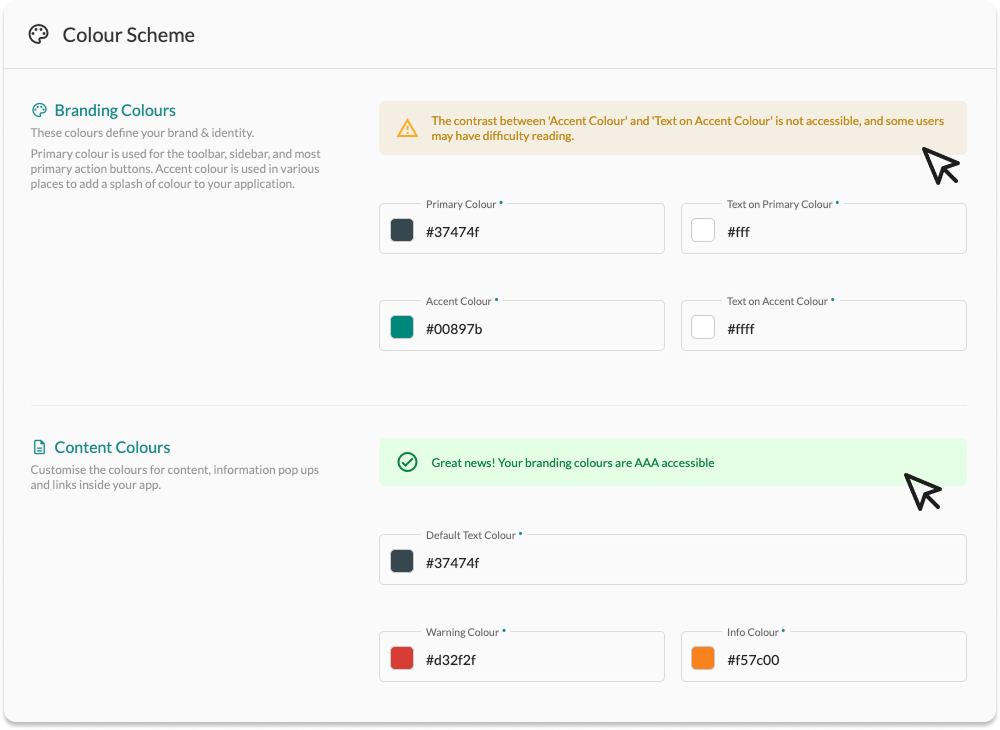
Task: Open the Primary Colour swatch picker
Action: (x=402, y=230)
